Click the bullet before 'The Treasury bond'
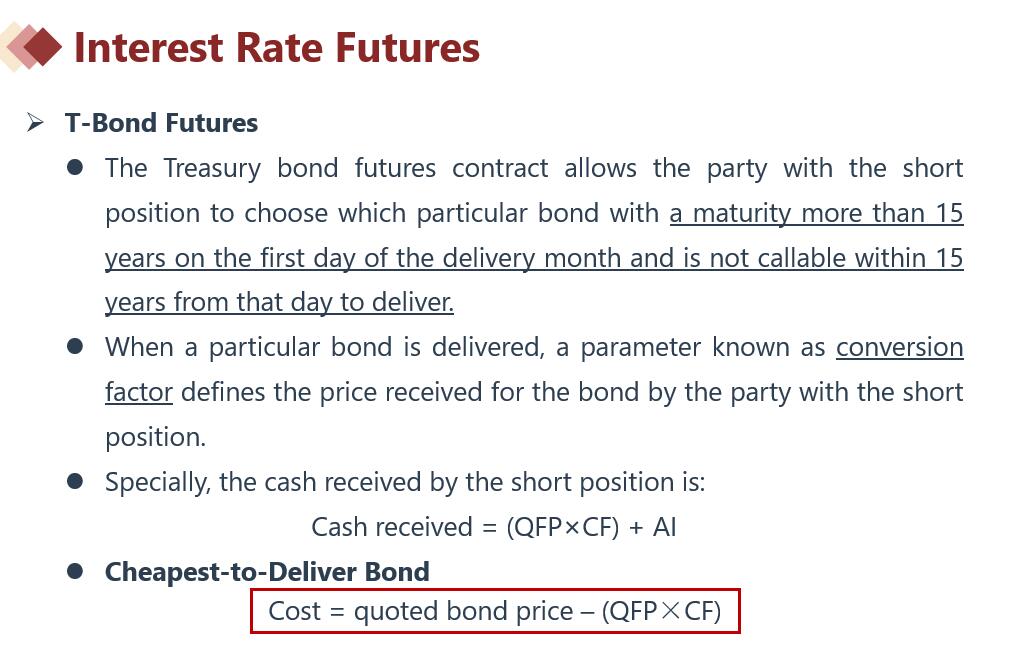 click(x=75, y=168)
